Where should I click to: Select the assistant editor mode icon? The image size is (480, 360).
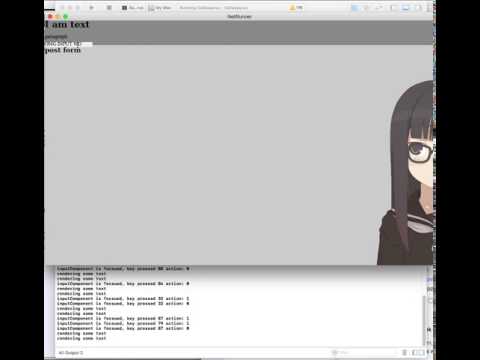tap(367, 7)
